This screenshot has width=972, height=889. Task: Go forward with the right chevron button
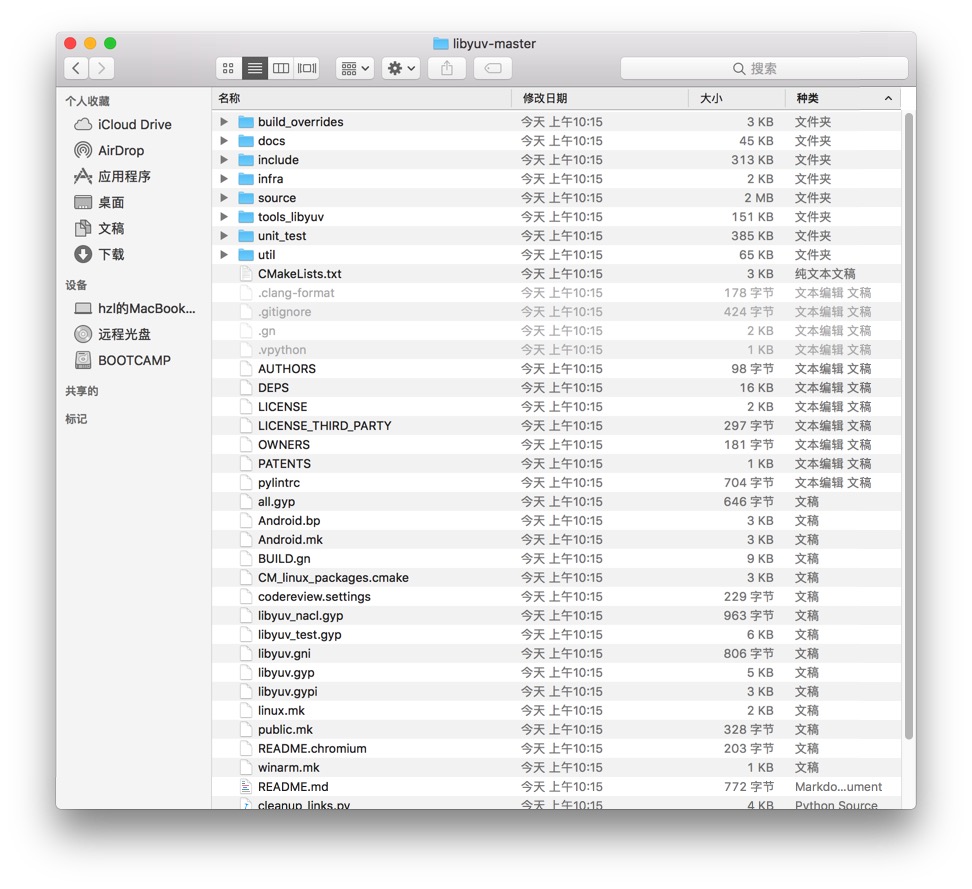point(102,68)
